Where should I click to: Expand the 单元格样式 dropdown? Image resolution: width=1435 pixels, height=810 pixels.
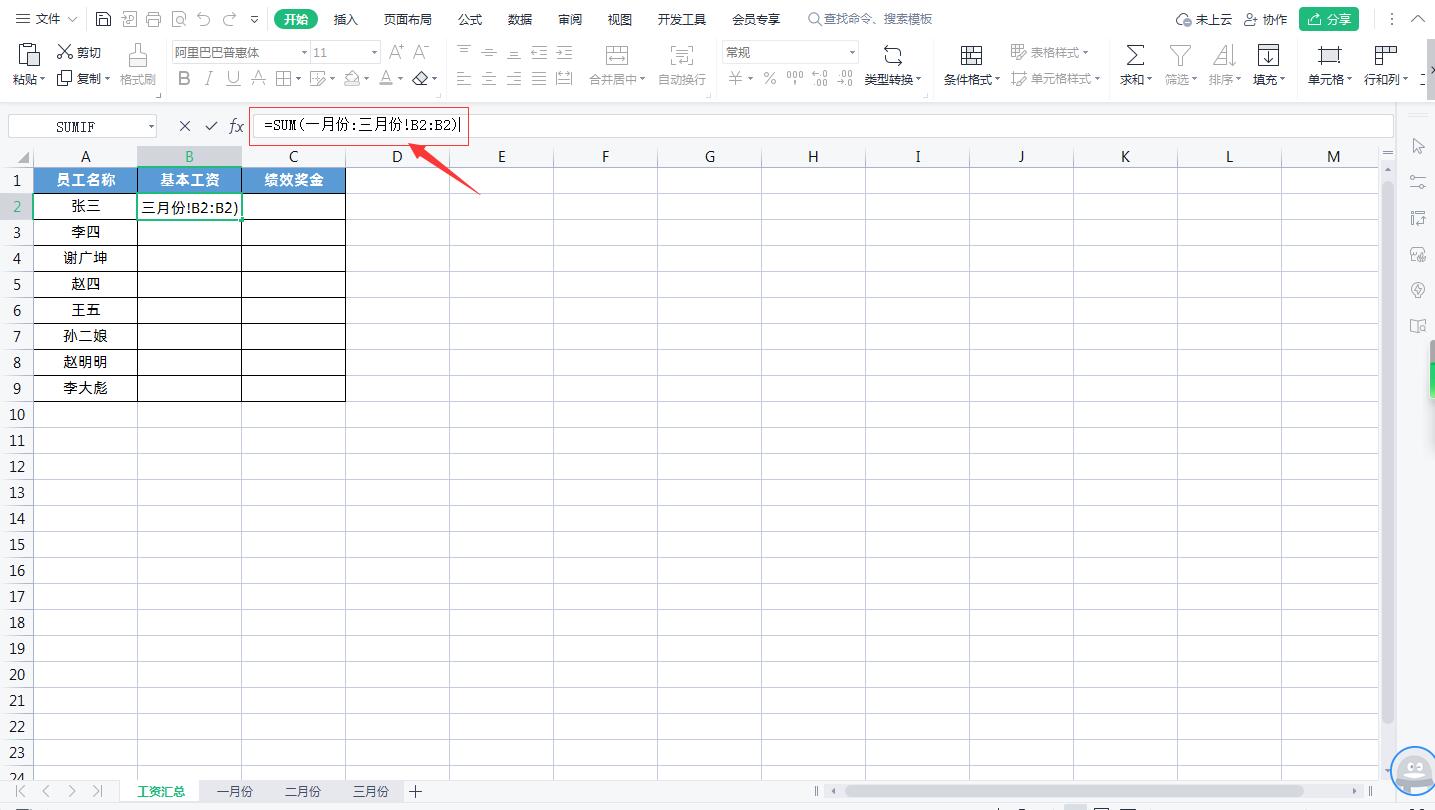(x=1097, y=79)
